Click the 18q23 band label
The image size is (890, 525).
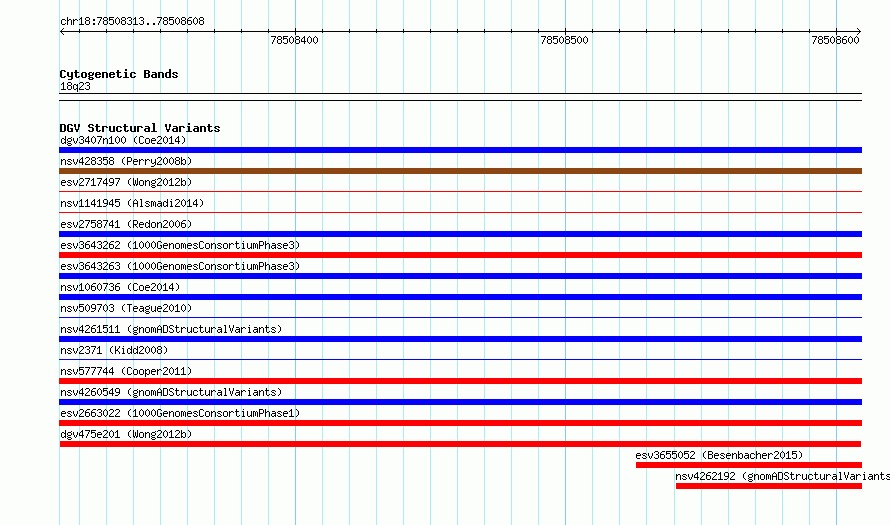click(x=75, y=86)
